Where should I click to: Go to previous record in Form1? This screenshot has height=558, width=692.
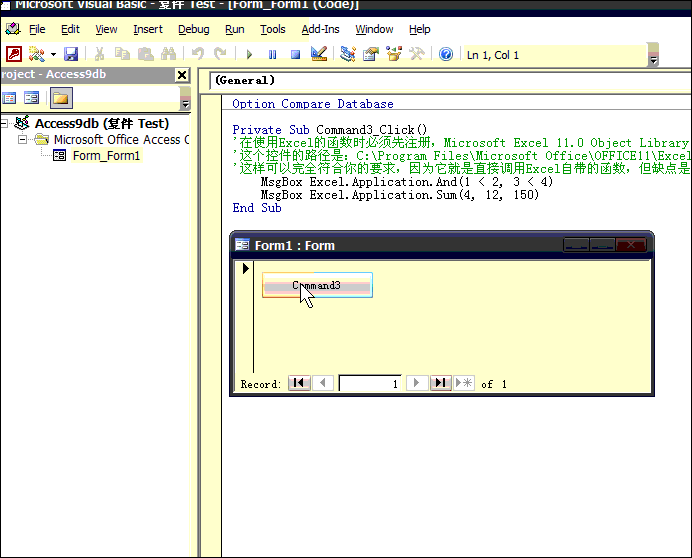click(x=323, y=383)
